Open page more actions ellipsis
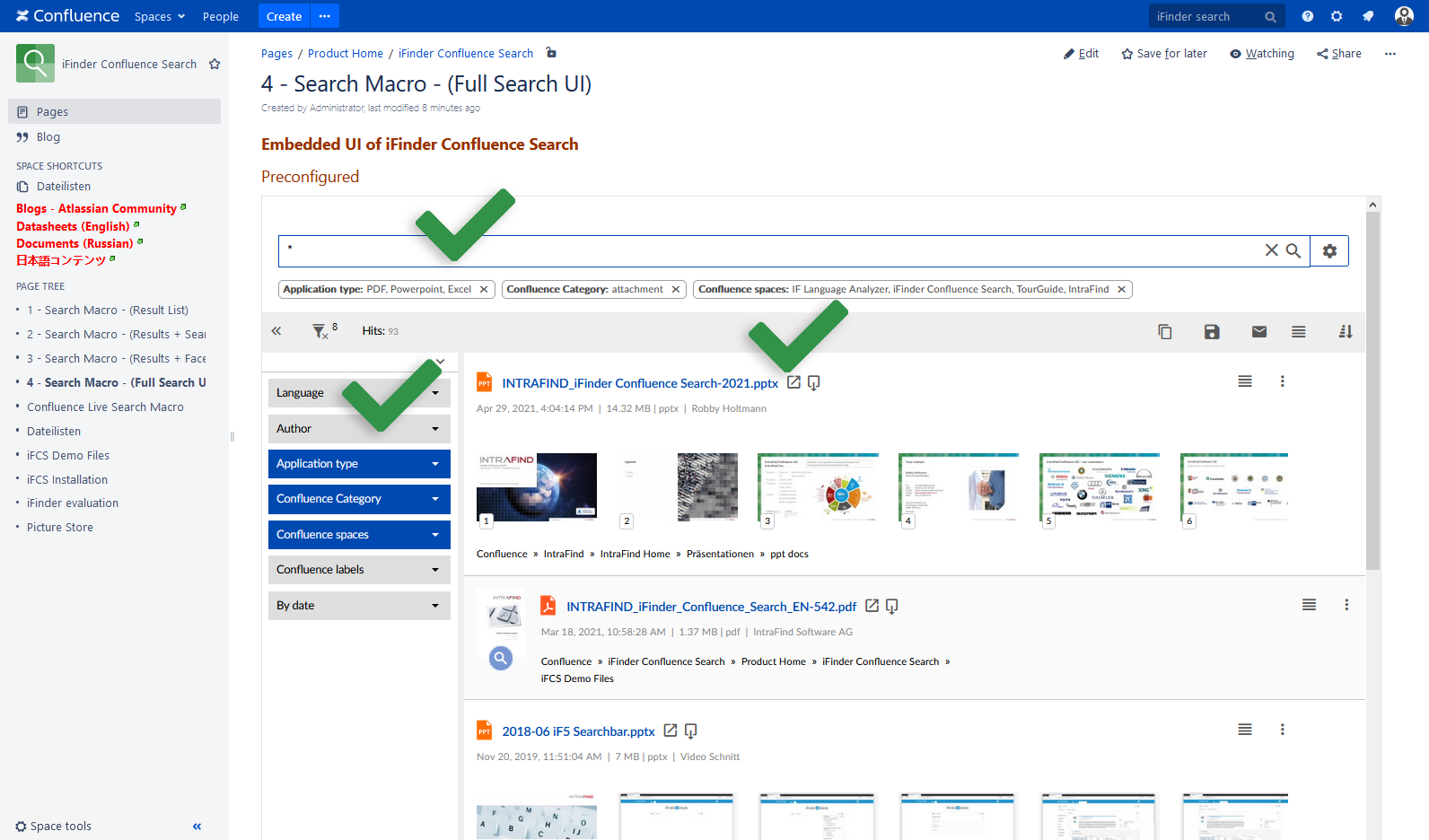 point(1390,54)
